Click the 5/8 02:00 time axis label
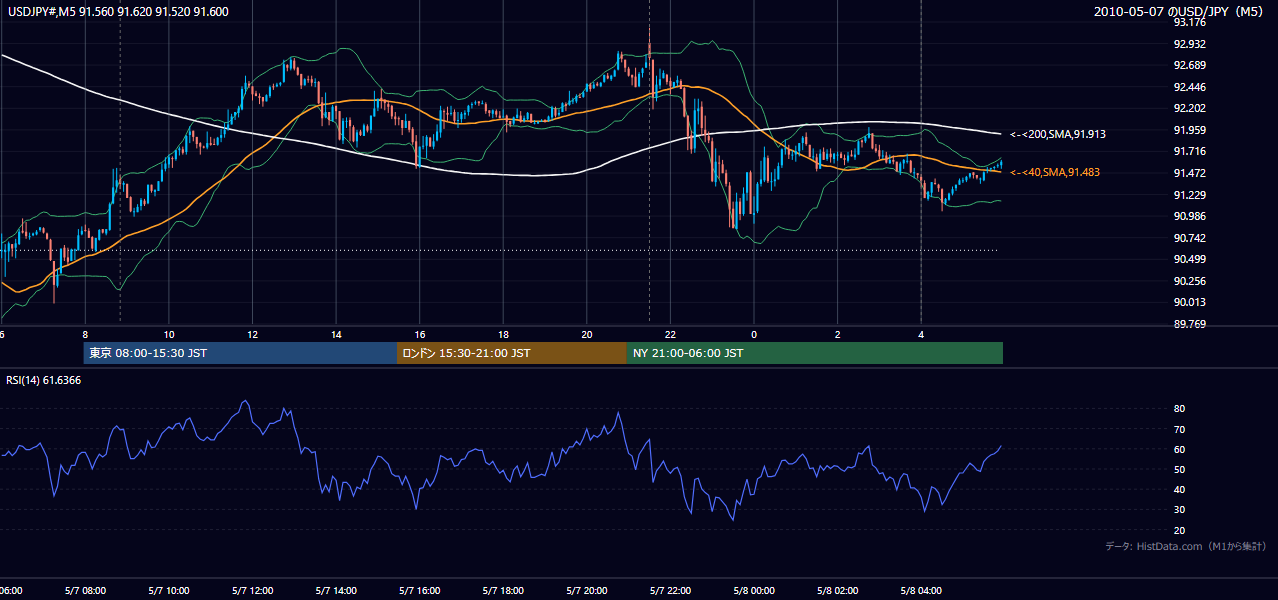The height and width of the screenshot is (600, 1278). point(837,590)
